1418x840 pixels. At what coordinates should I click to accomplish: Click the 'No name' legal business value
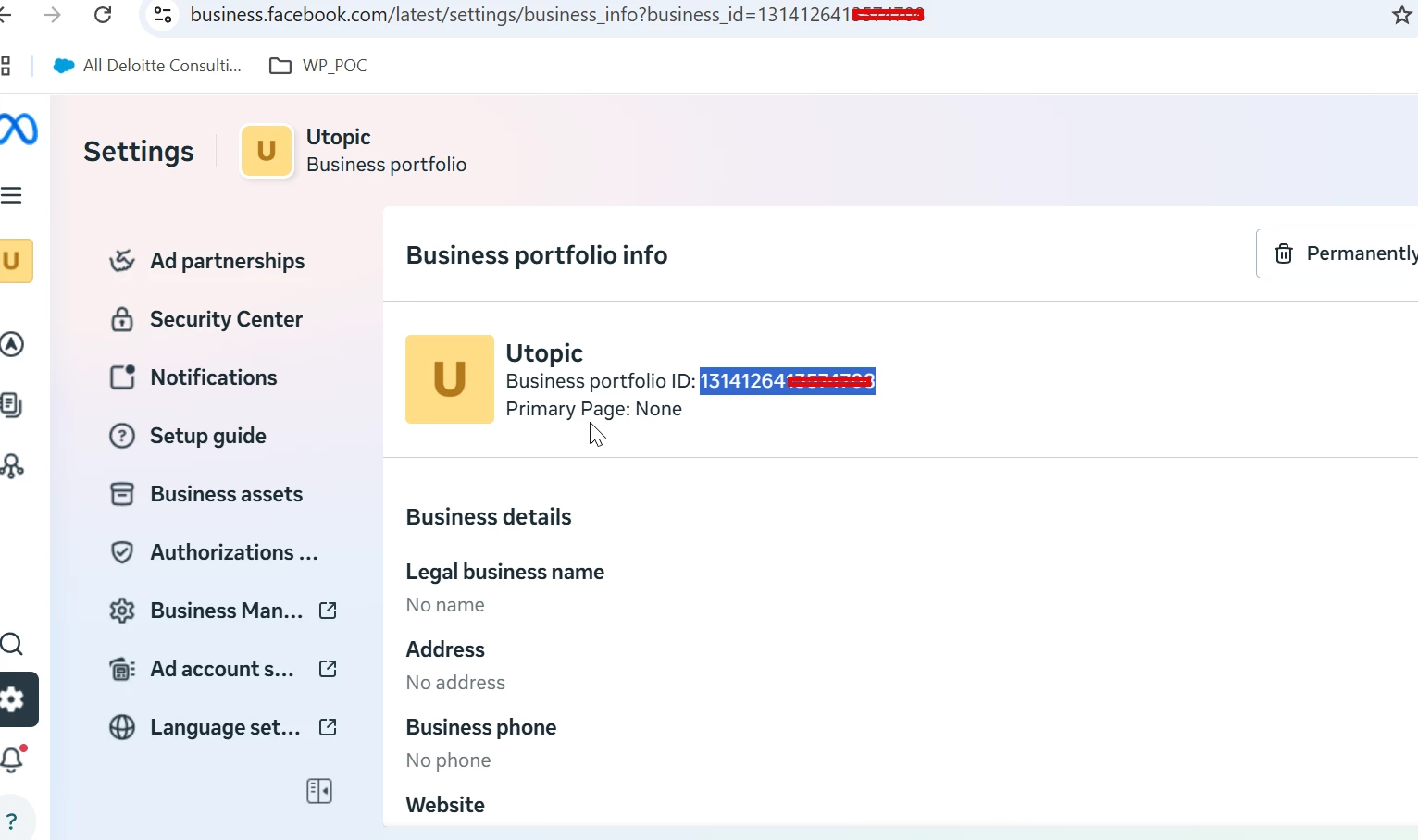445,605
